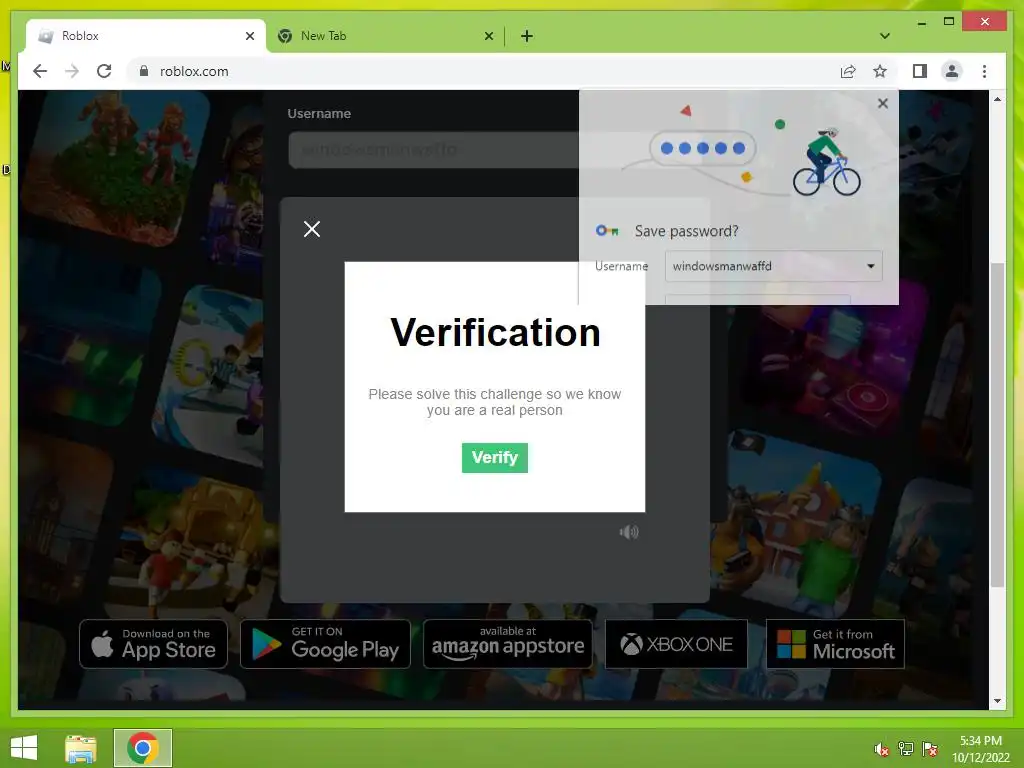This screenshot has width=1024, height=768.
Task: Reload the Roblox page
Action: [104, 71]
